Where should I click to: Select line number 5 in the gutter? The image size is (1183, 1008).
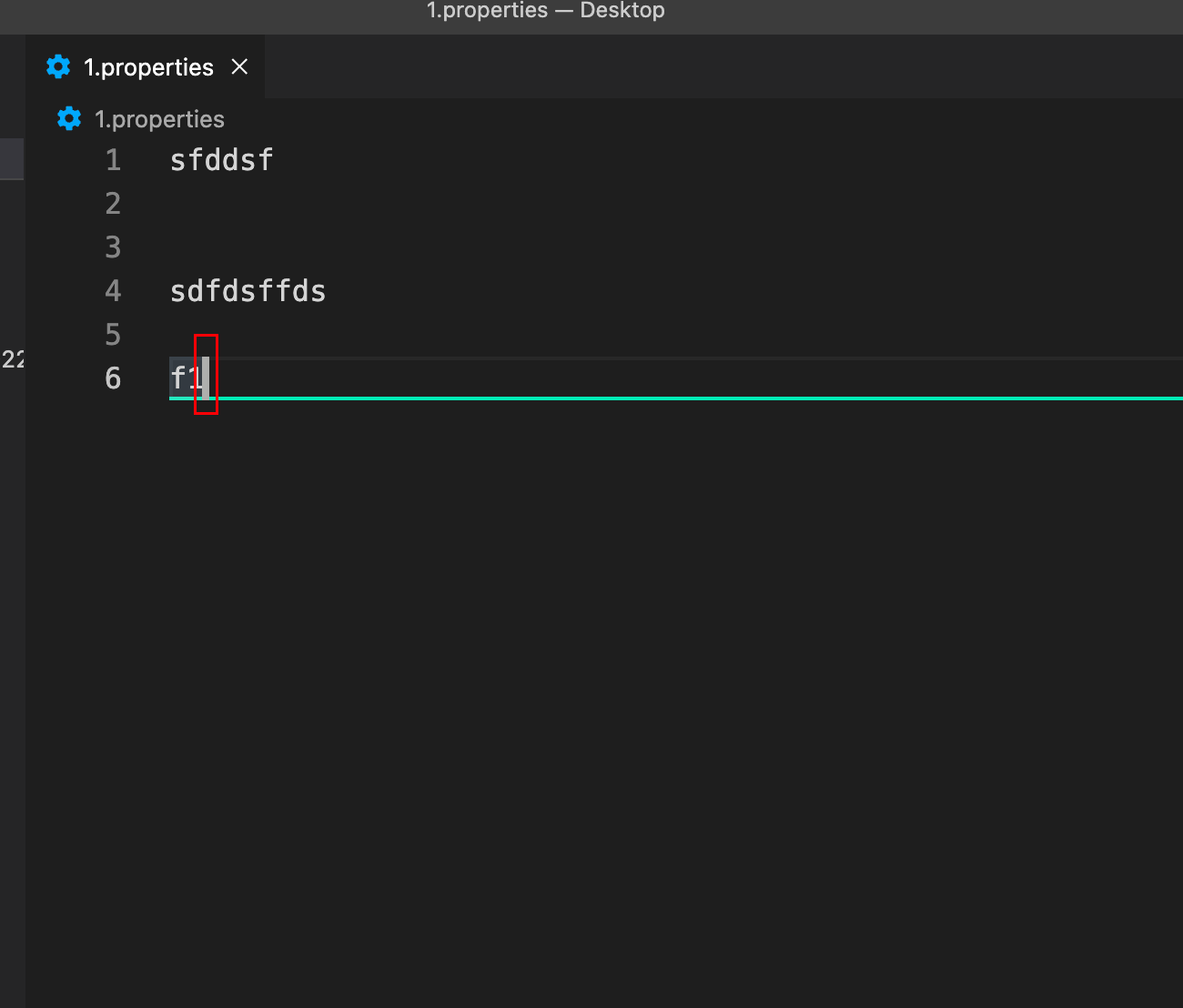click(113, 334)
